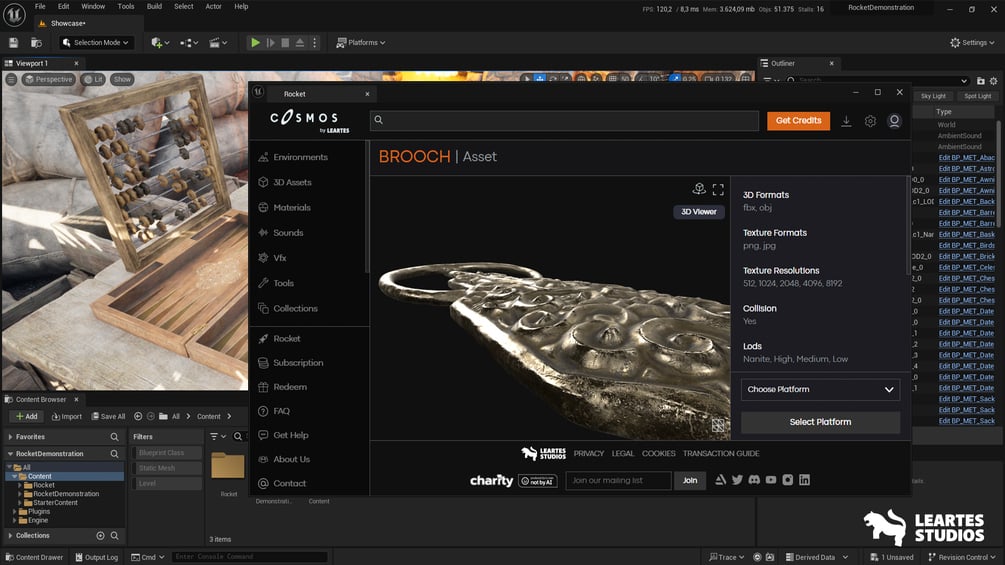Screen dimensions: 1005x565
Task: Click the 3D cube viewer icon
Action: click(699, 188)
